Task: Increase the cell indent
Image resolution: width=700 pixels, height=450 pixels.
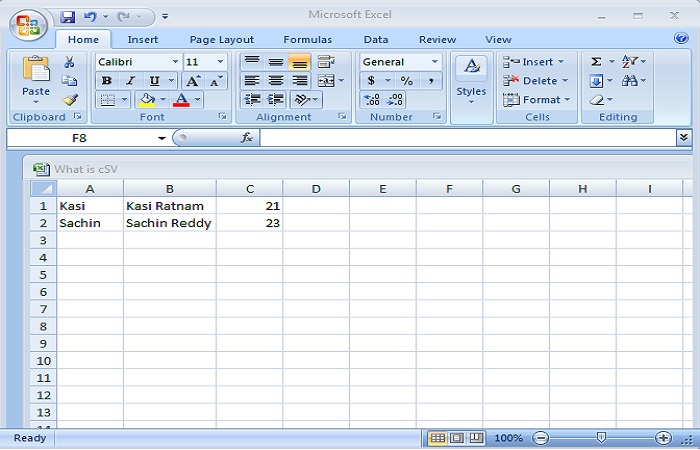Action: (276, 100)
